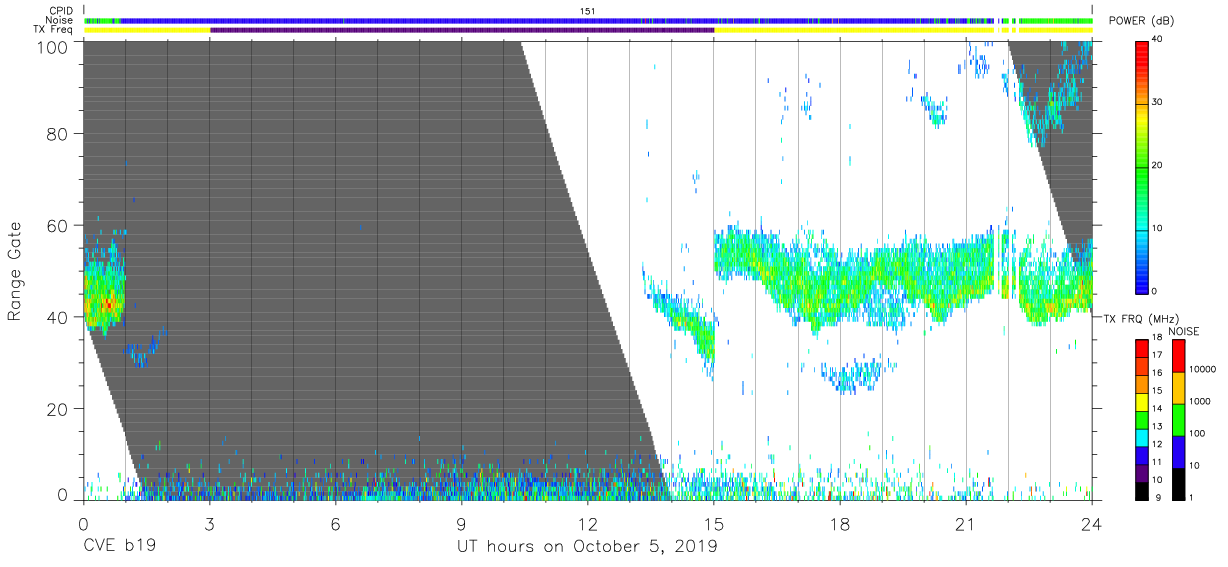
Task: Click the x-axis tick label '12'
Action: 587,524
